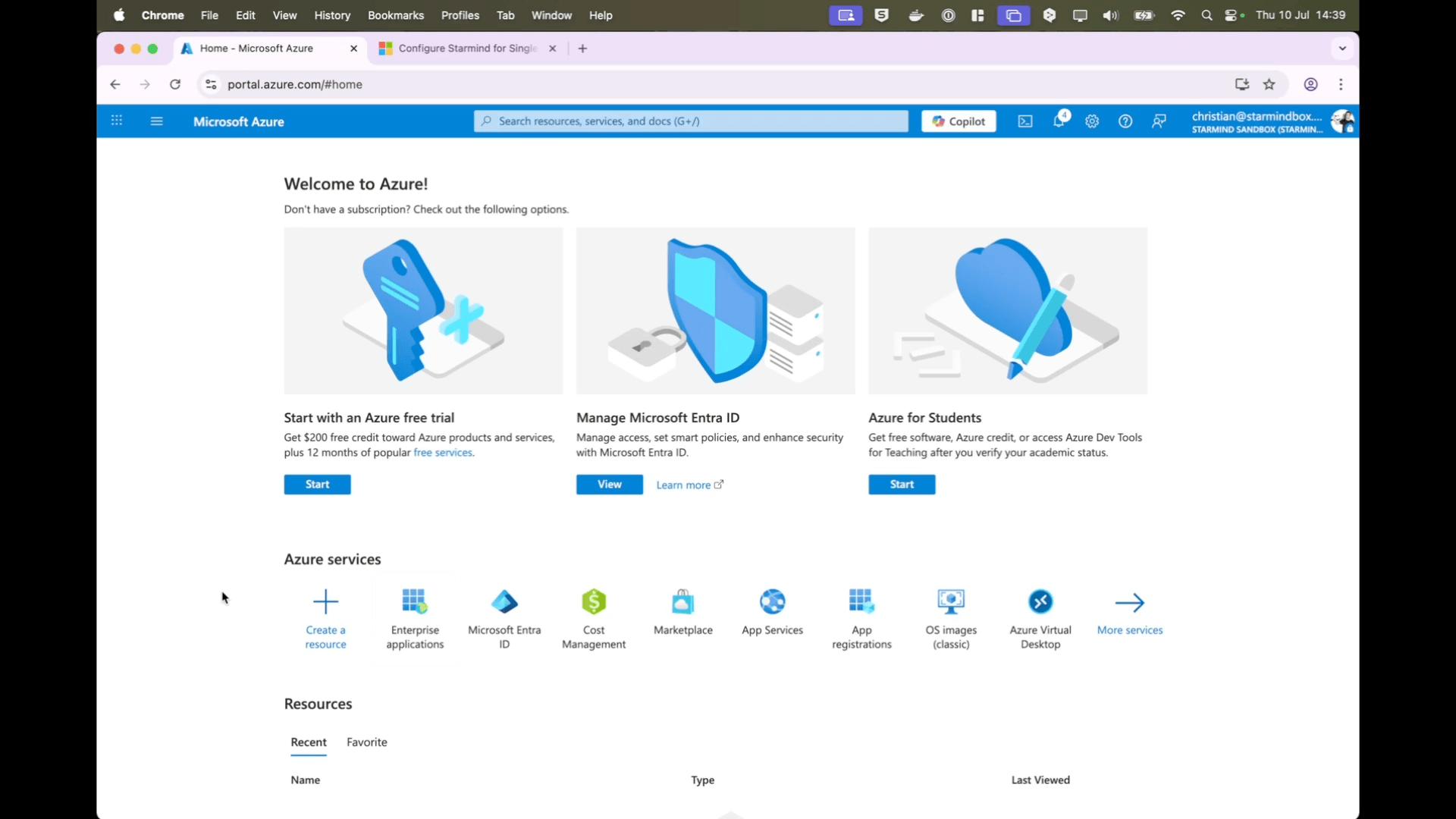Open the notifications bell
Screen dimensions: 1456x819
[x=1059, y=120]
